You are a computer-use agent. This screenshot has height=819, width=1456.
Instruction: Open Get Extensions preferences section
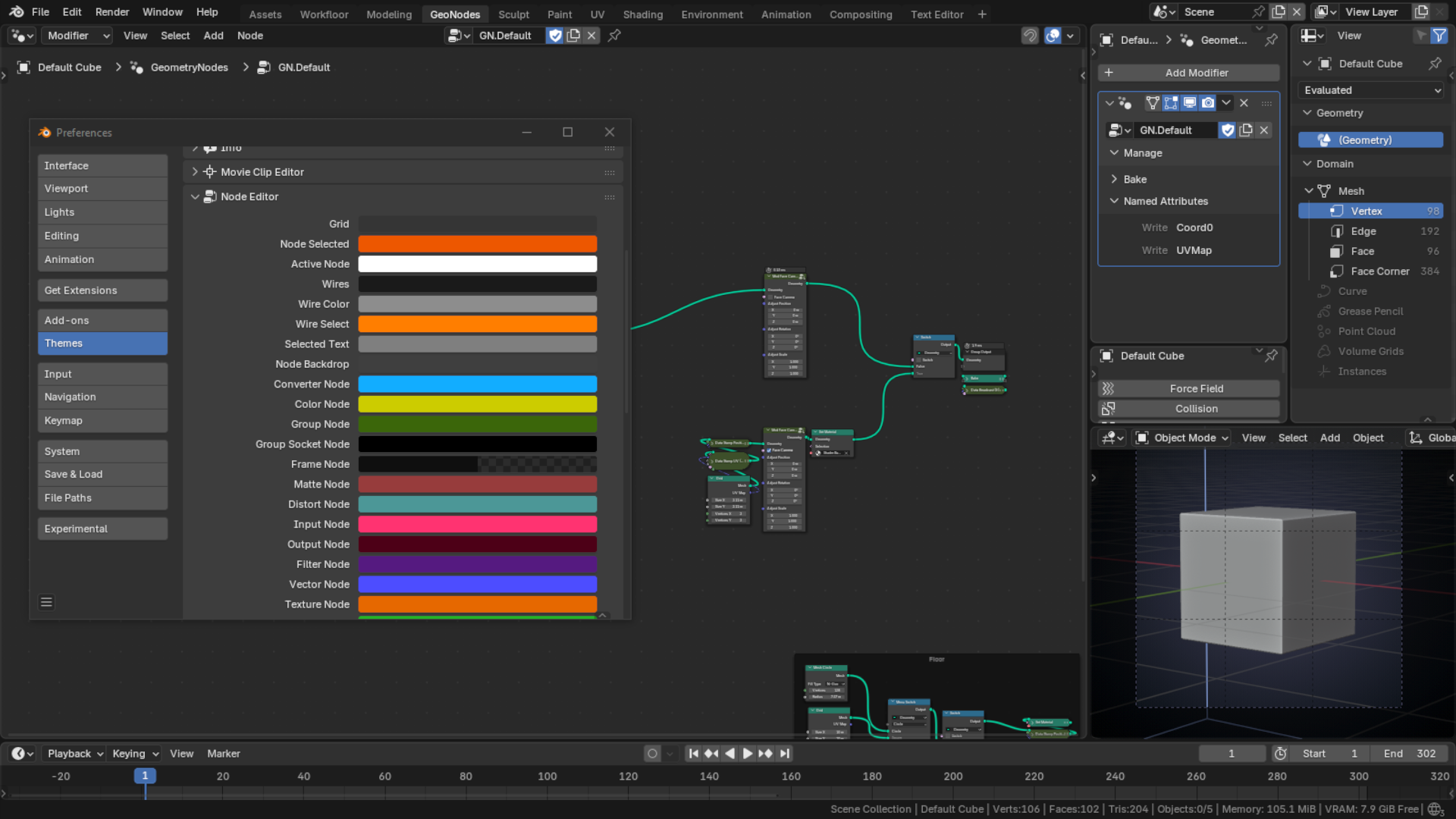coord(102,290)
